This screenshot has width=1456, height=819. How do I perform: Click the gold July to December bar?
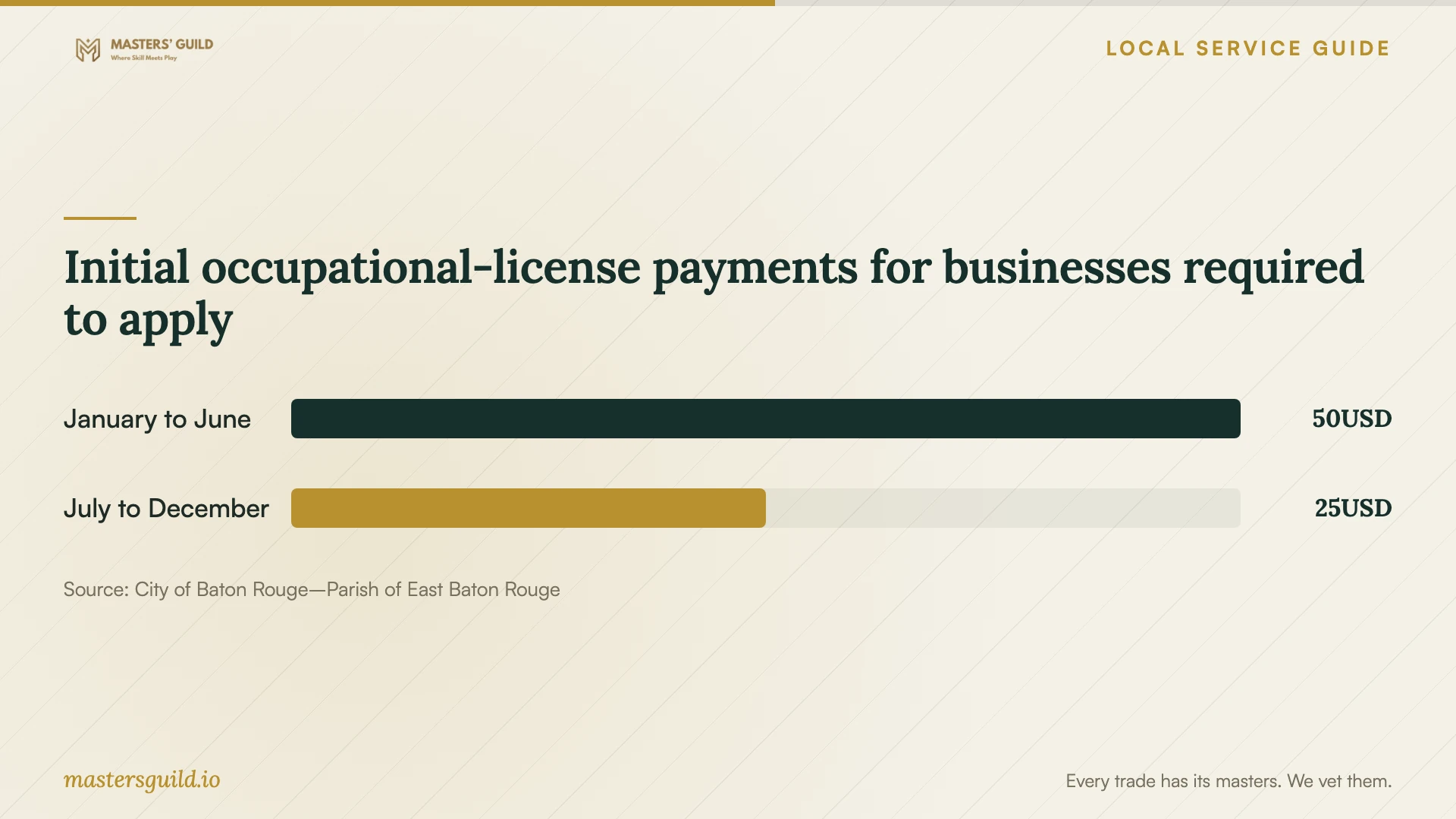click(x=529, y=508)
